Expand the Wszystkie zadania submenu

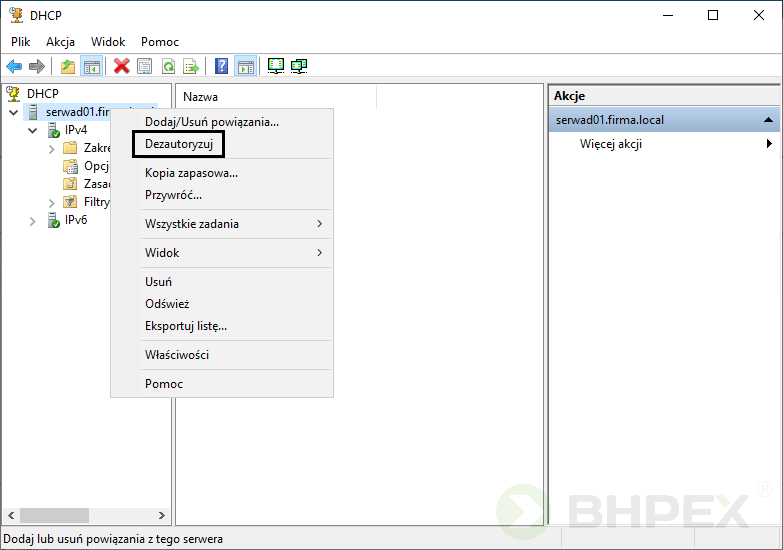pos(232,224)
